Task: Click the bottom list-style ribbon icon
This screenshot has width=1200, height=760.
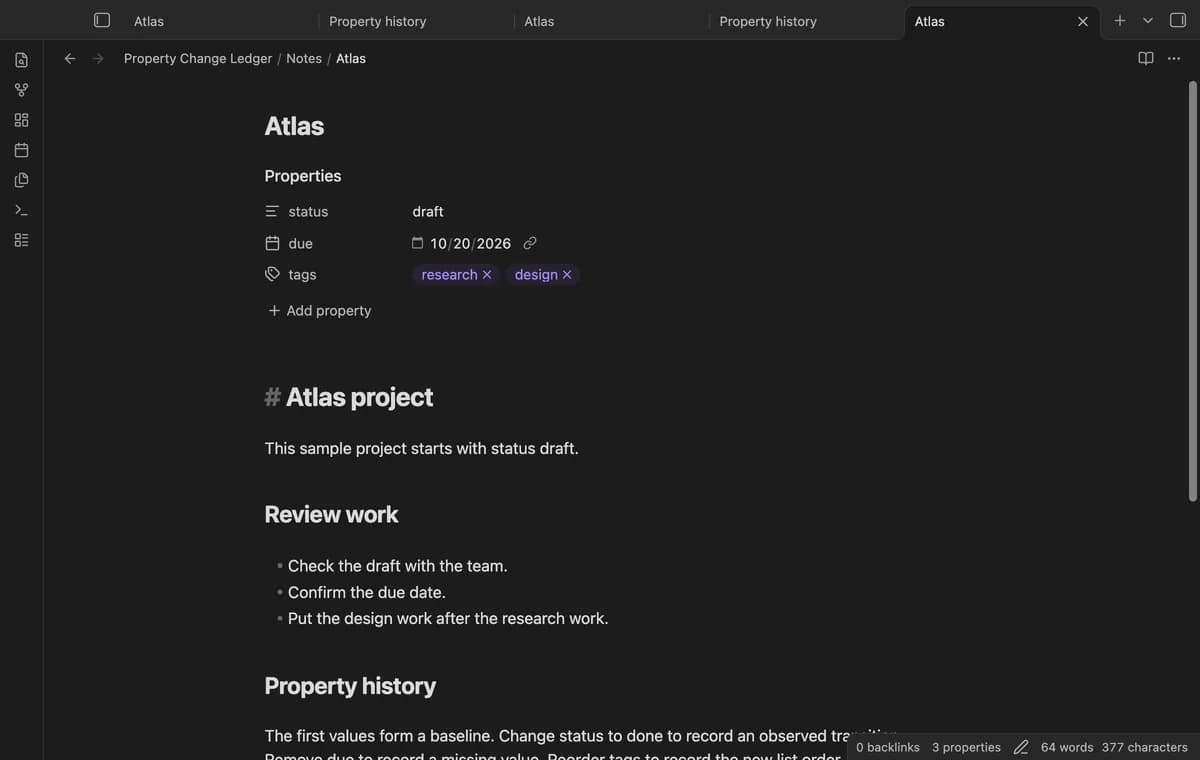Action: [21, 240]
